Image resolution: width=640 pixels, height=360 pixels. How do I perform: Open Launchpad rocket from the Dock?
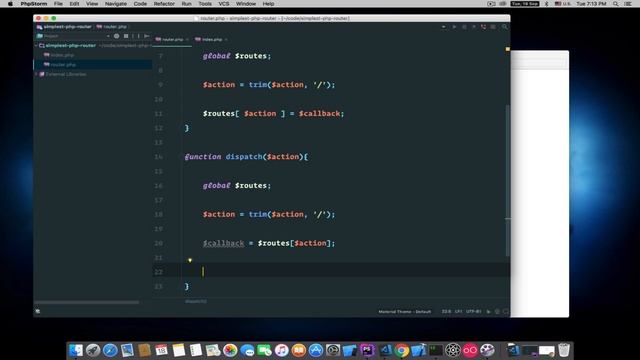point(93,350)
